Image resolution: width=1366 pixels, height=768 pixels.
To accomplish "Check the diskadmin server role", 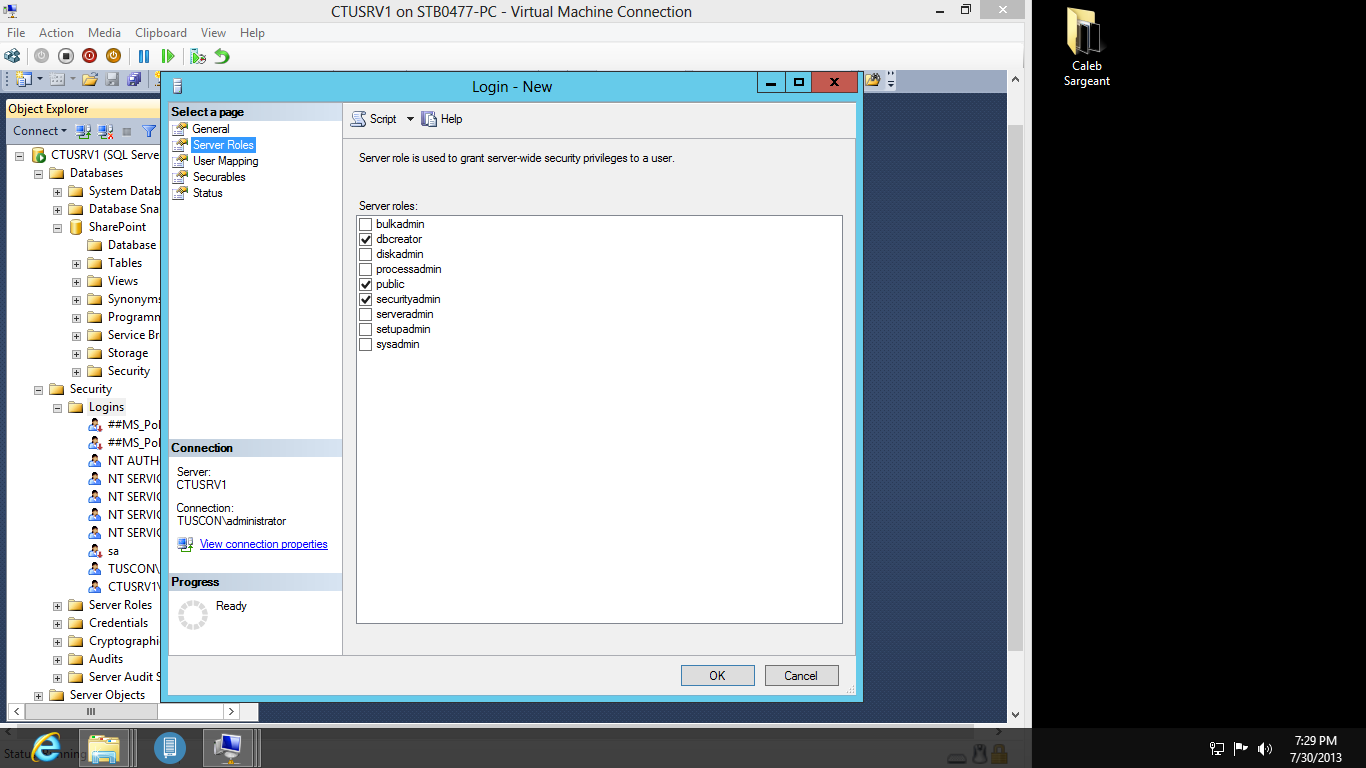I will click(366, 254).
